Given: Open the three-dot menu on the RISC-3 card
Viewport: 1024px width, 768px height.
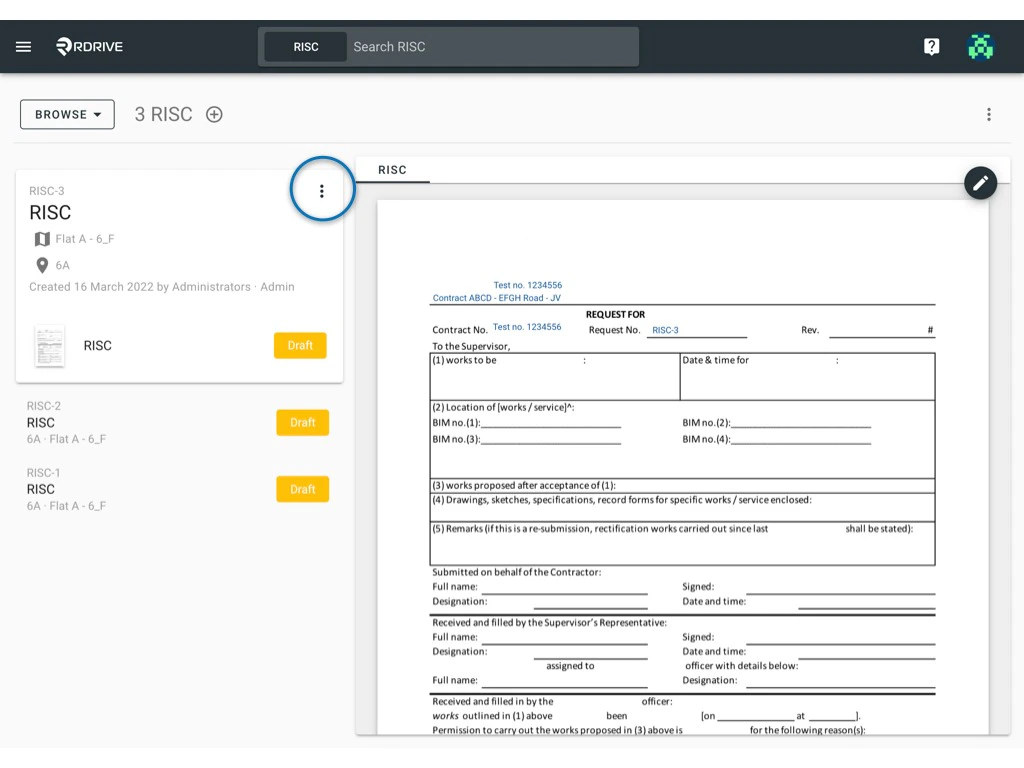Looking at the screenshot, I should click(x=321, y=189).
